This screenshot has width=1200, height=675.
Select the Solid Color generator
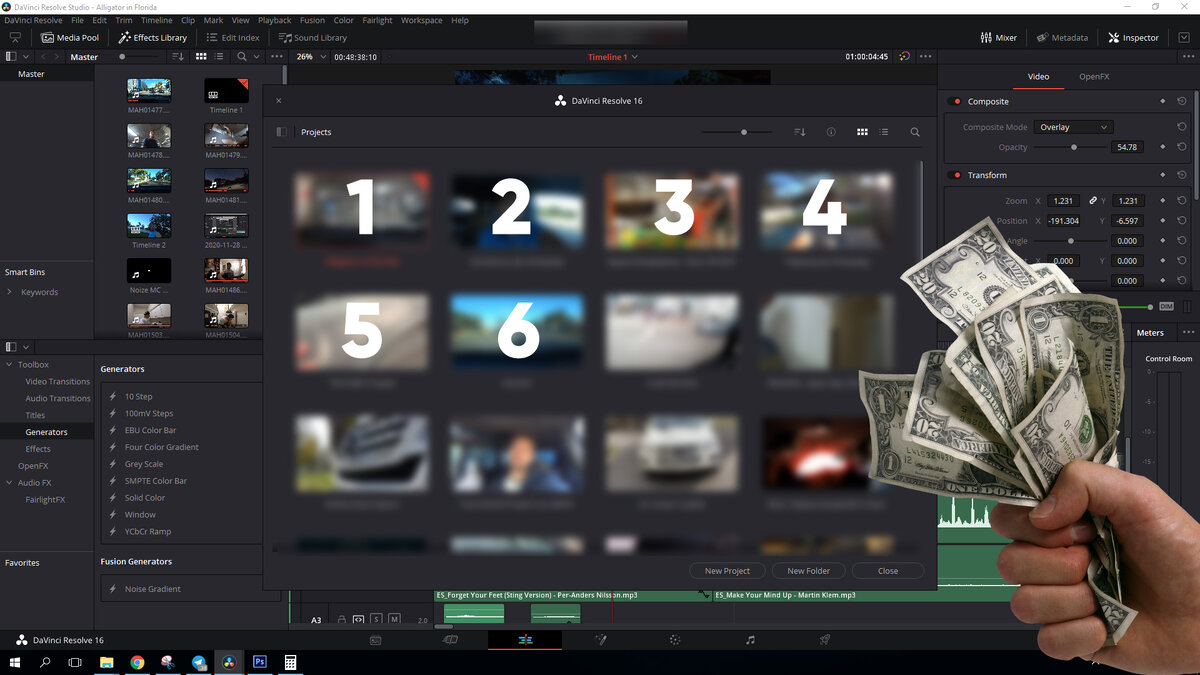coord(145,498)
